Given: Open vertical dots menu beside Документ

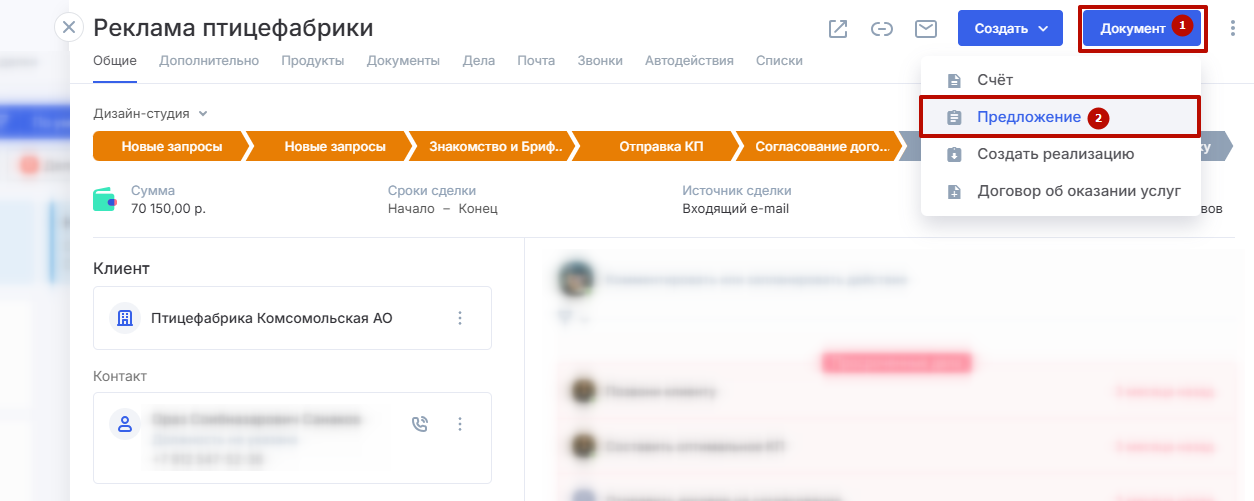Looking at the screenshot, I should 1232,29.
